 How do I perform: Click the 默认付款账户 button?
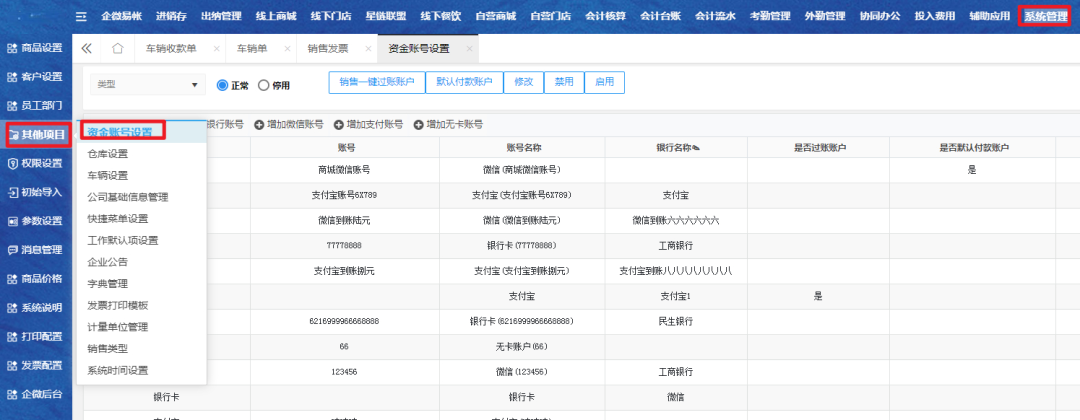coord(463,83)
